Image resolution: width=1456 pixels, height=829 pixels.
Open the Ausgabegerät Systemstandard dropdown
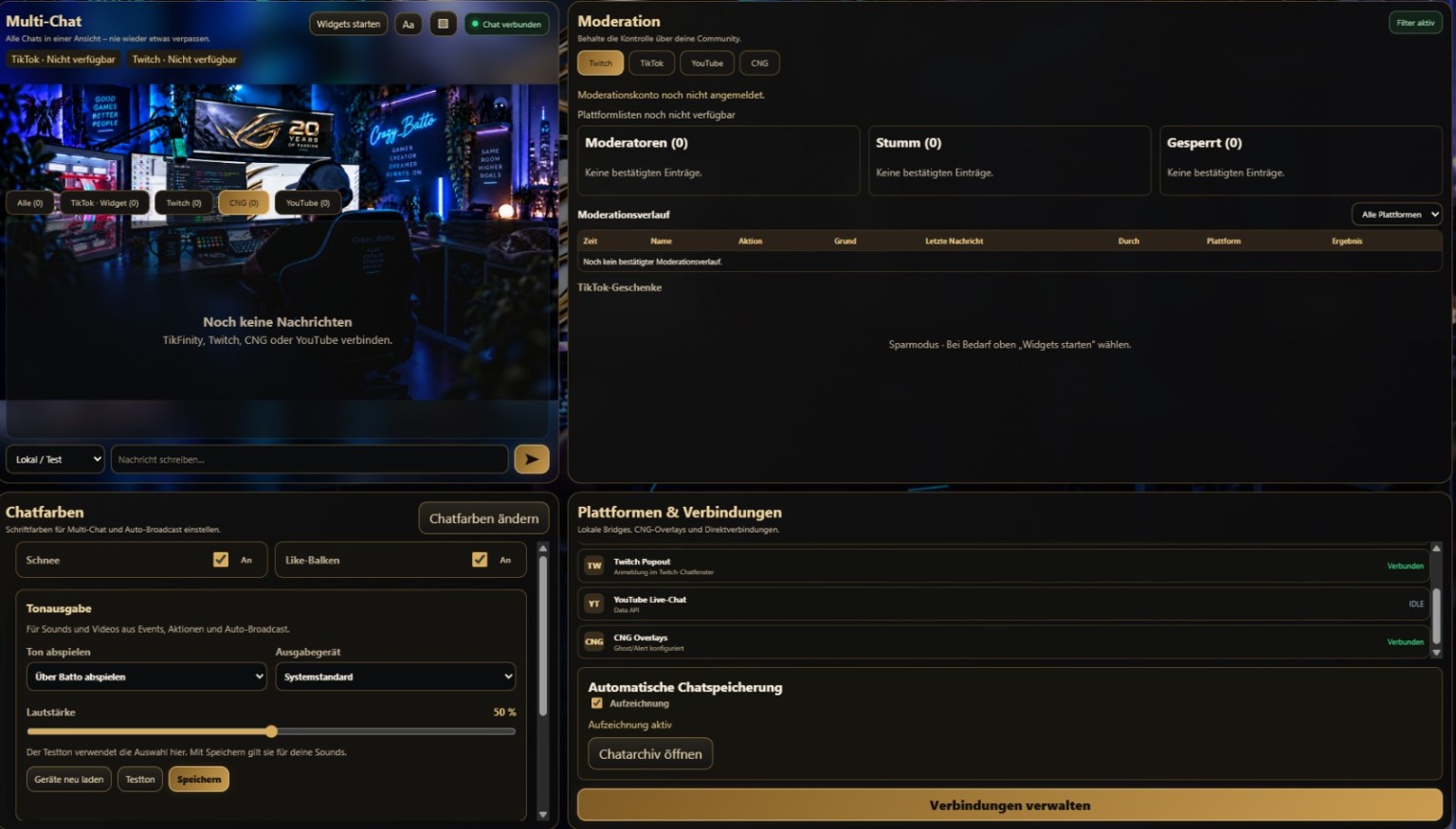(x=395, y=676)
